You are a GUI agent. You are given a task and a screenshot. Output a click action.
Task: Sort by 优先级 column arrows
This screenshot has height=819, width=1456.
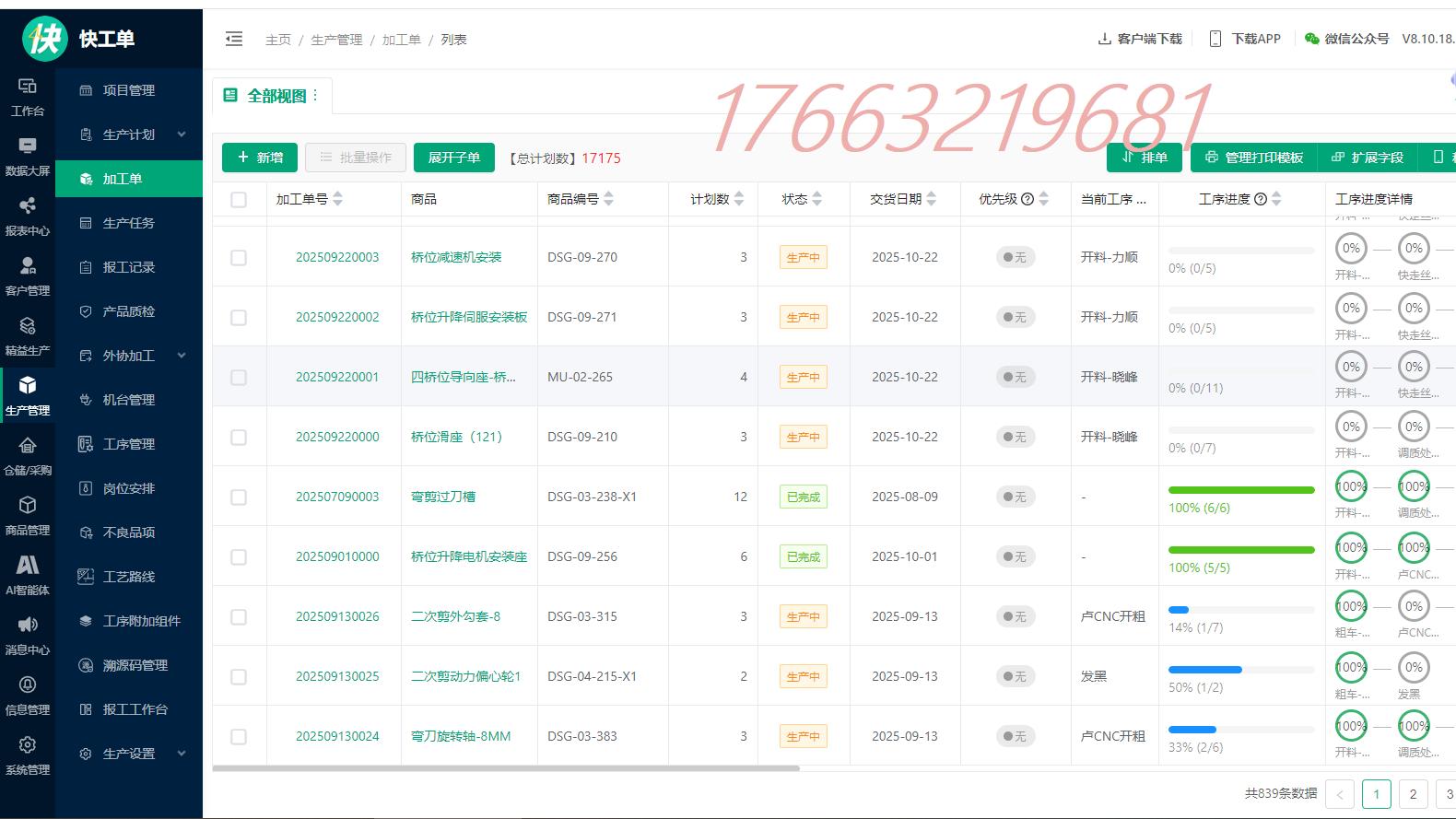(1043, 199)
